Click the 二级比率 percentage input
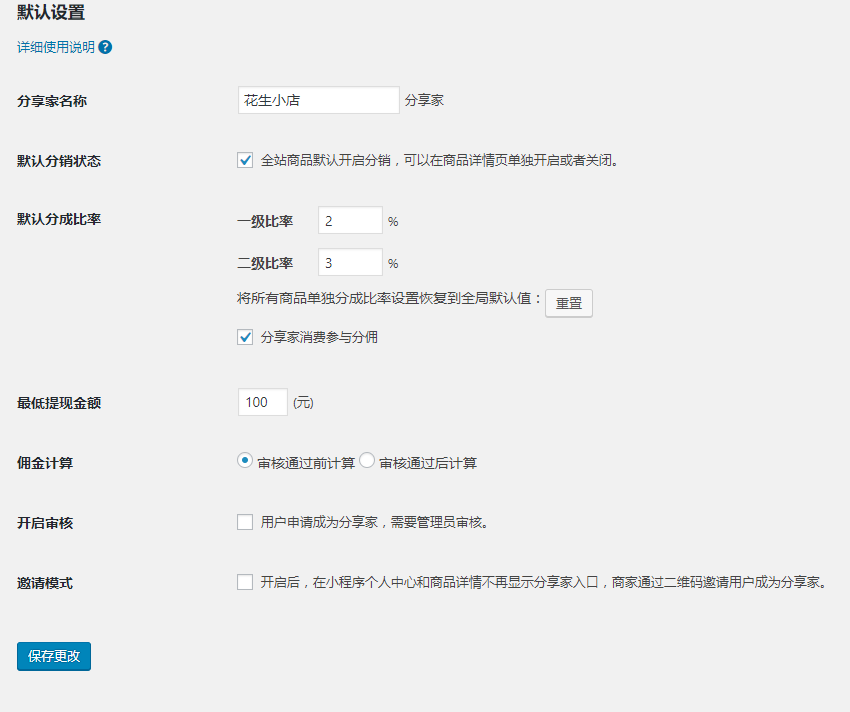 click(350, 263)
